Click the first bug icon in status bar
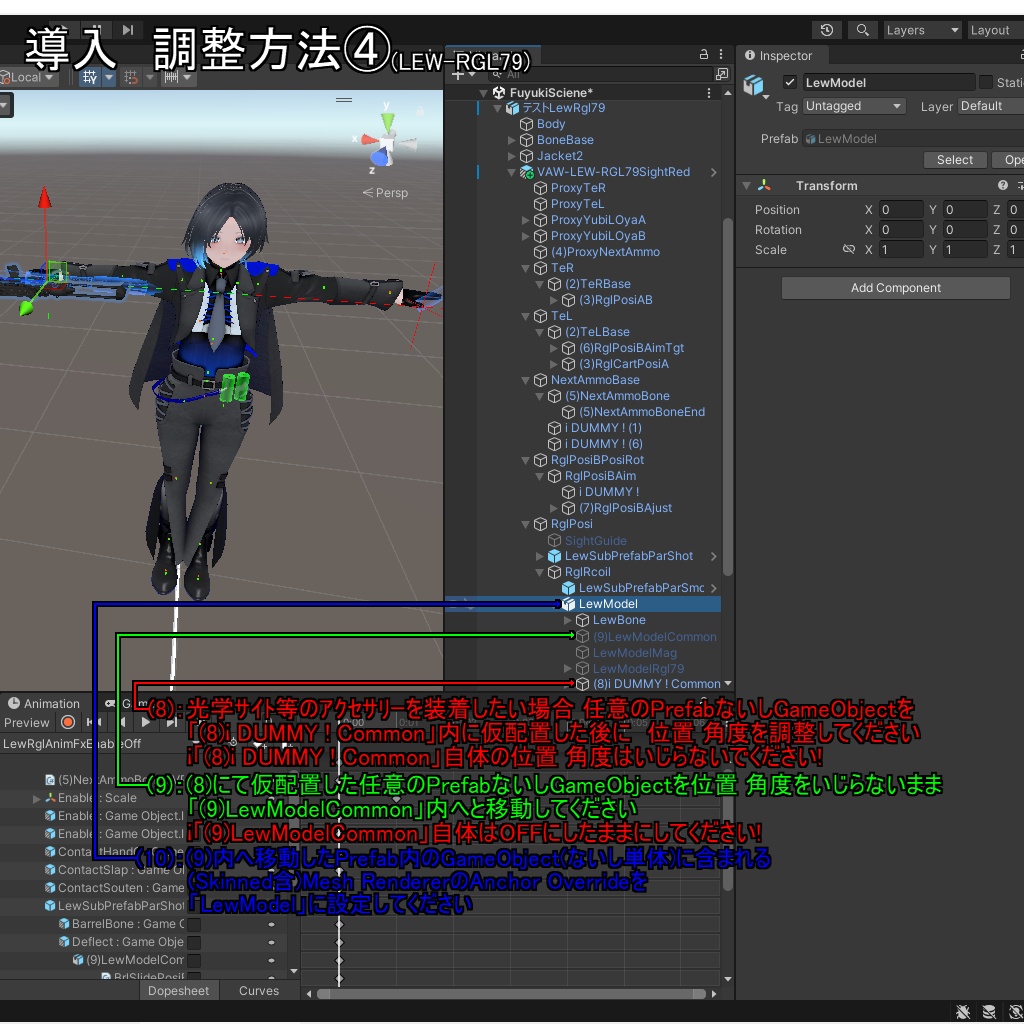 [x=963, y=1012]
